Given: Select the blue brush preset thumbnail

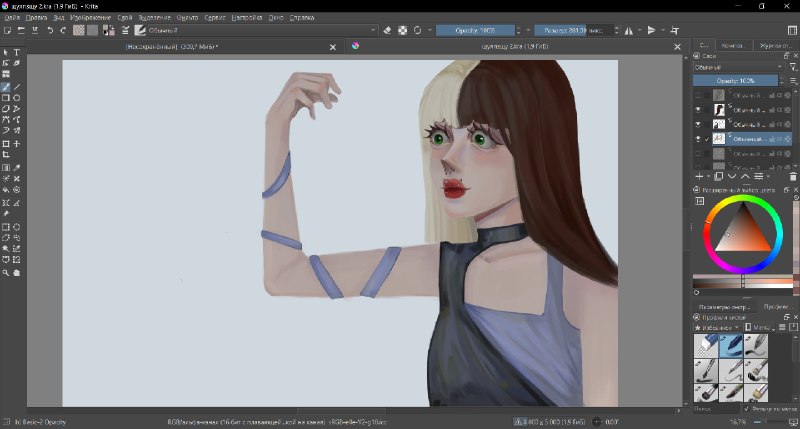Looking at the screenshot, I should pos(731,345).
